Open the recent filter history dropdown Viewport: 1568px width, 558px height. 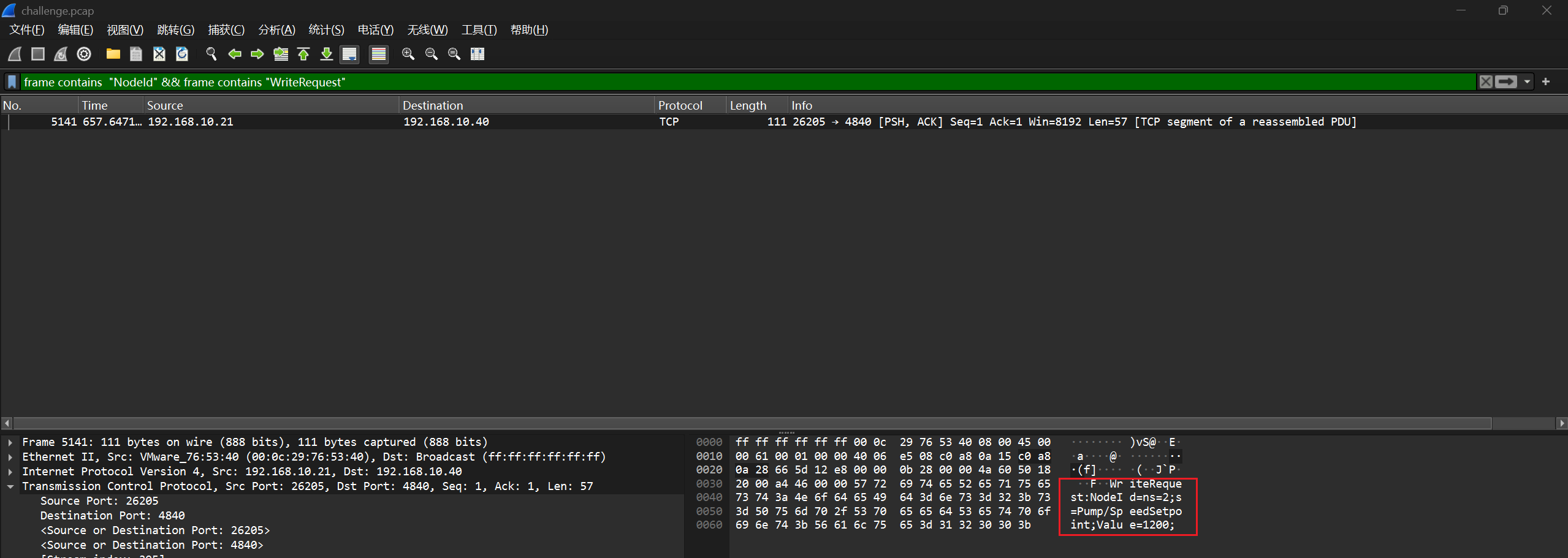coord(1527,81)
